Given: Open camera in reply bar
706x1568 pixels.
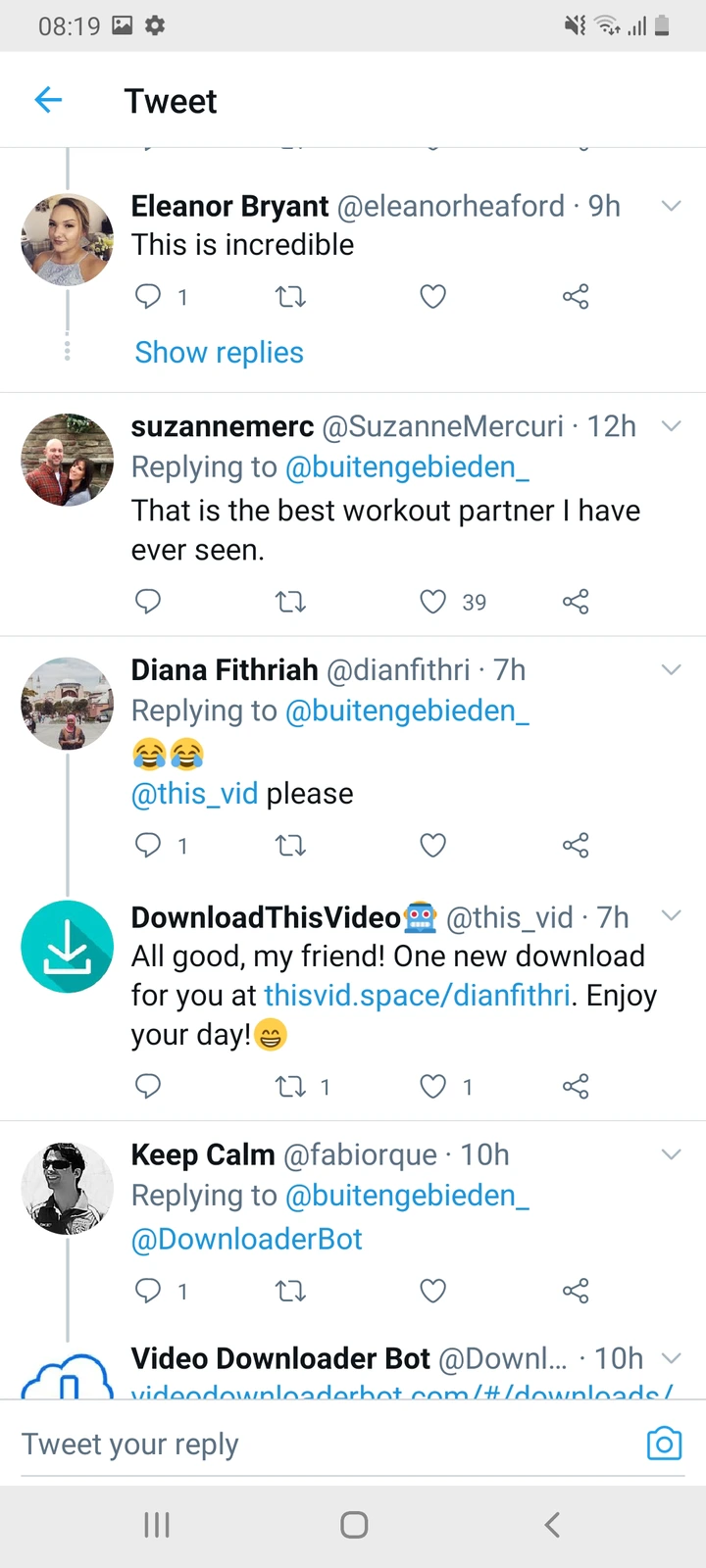Looking at the screenshot, I should pos(664,1444).
